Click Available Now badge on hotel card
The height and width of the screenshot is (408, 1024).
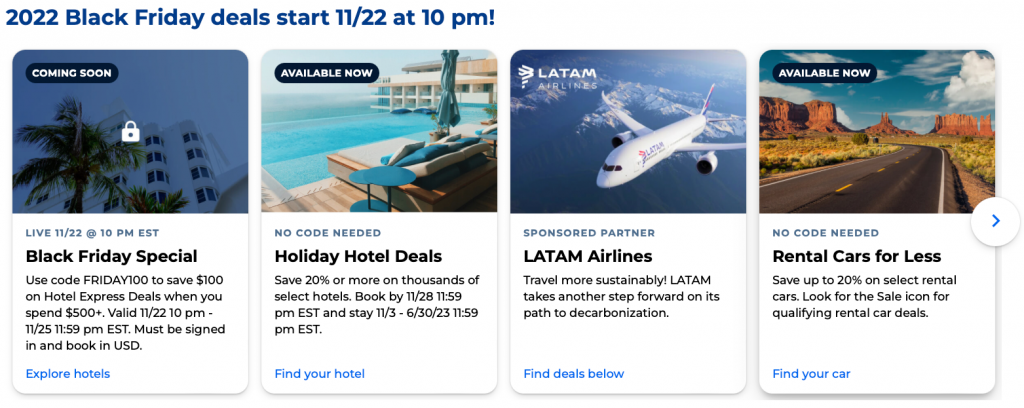click(323, 73)
